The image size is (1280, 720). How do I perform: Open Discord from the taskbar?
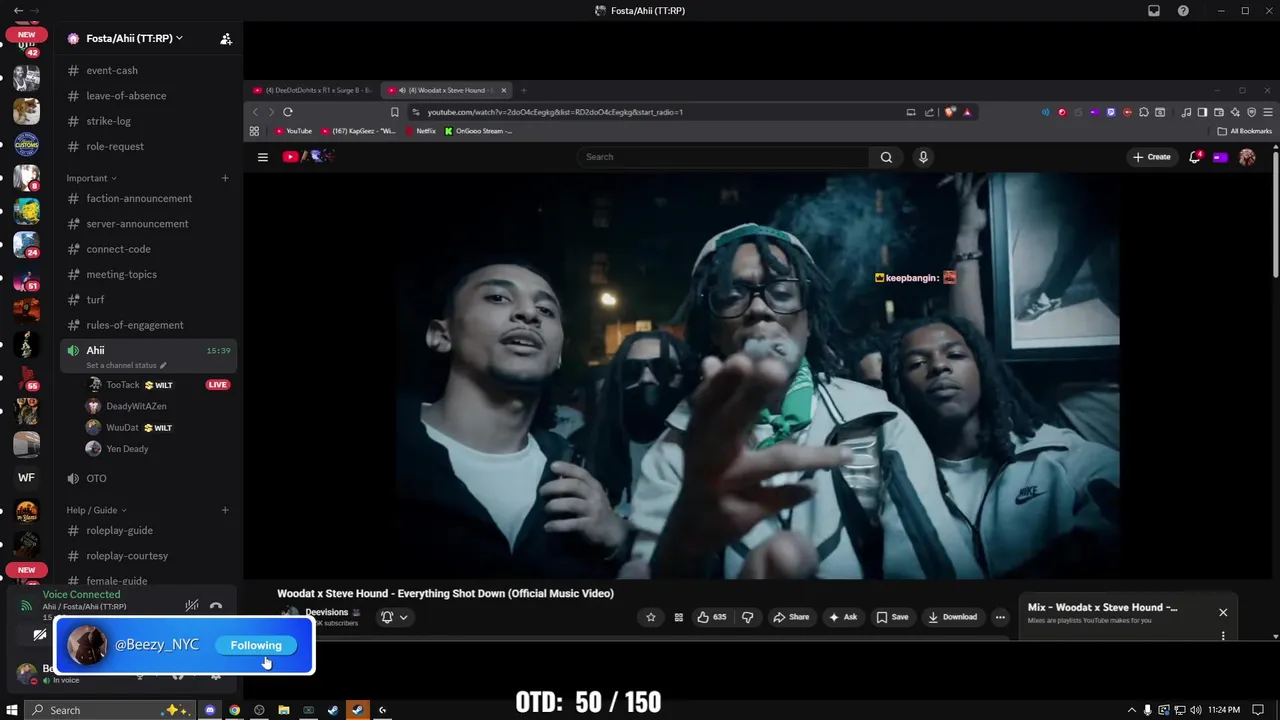210,710
